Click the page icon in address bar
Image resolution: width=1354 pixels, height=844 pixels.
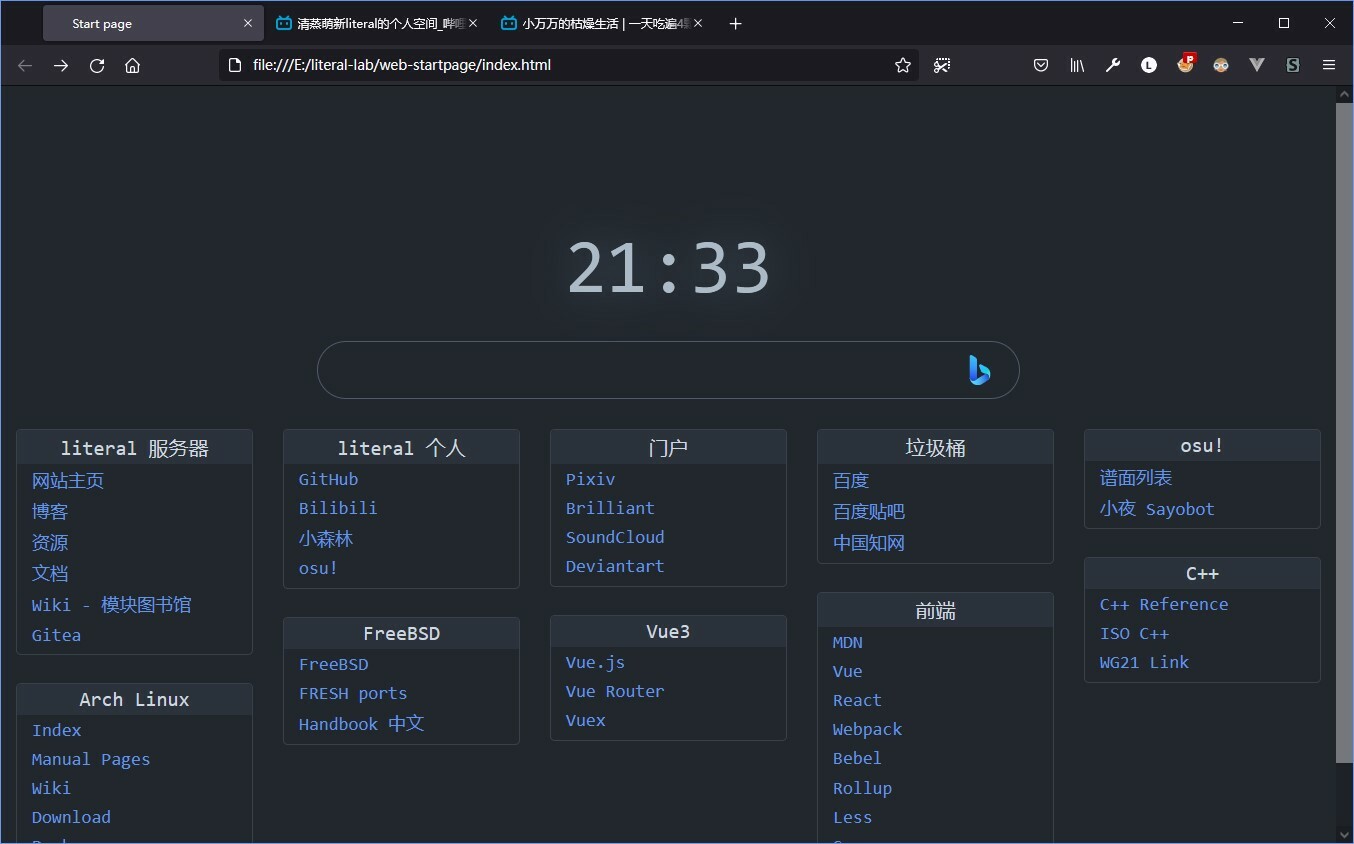[x=235, y=65]
